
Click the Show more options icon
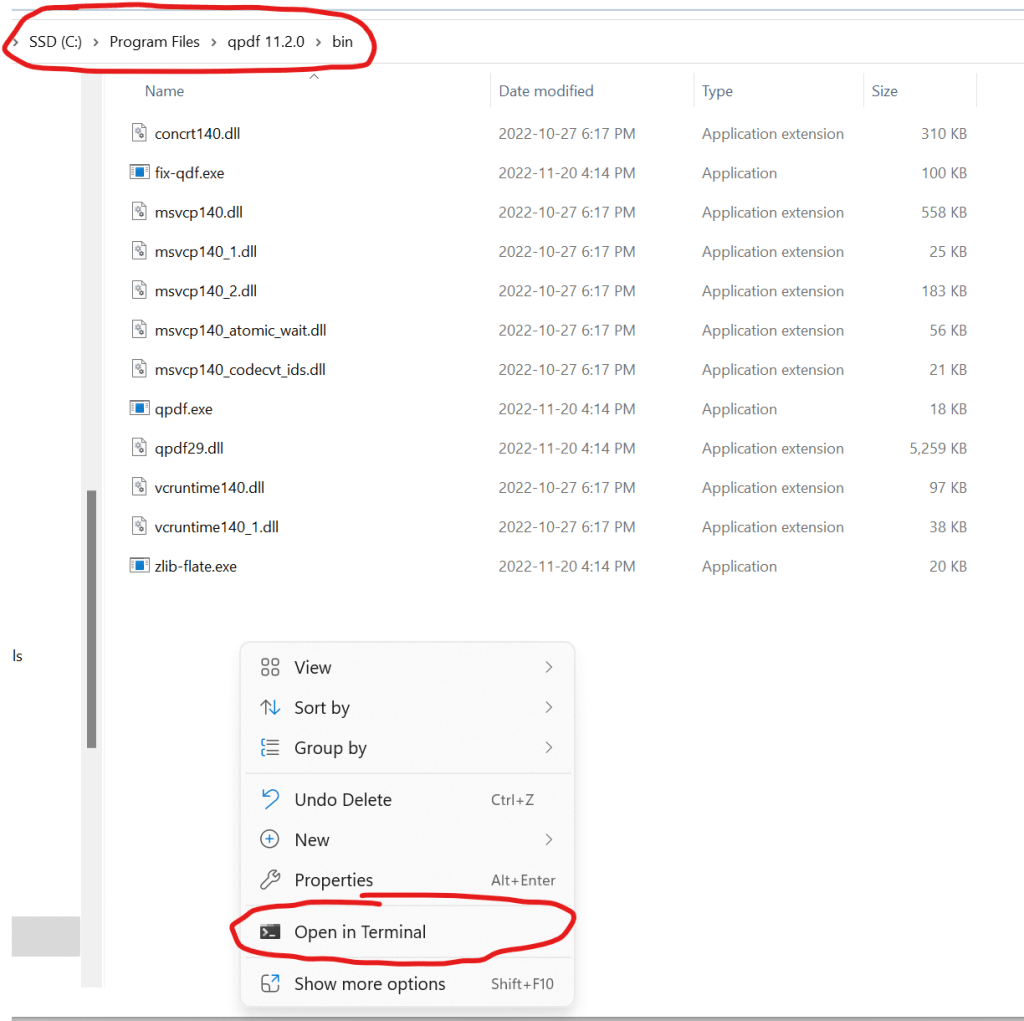pos(270,983)
